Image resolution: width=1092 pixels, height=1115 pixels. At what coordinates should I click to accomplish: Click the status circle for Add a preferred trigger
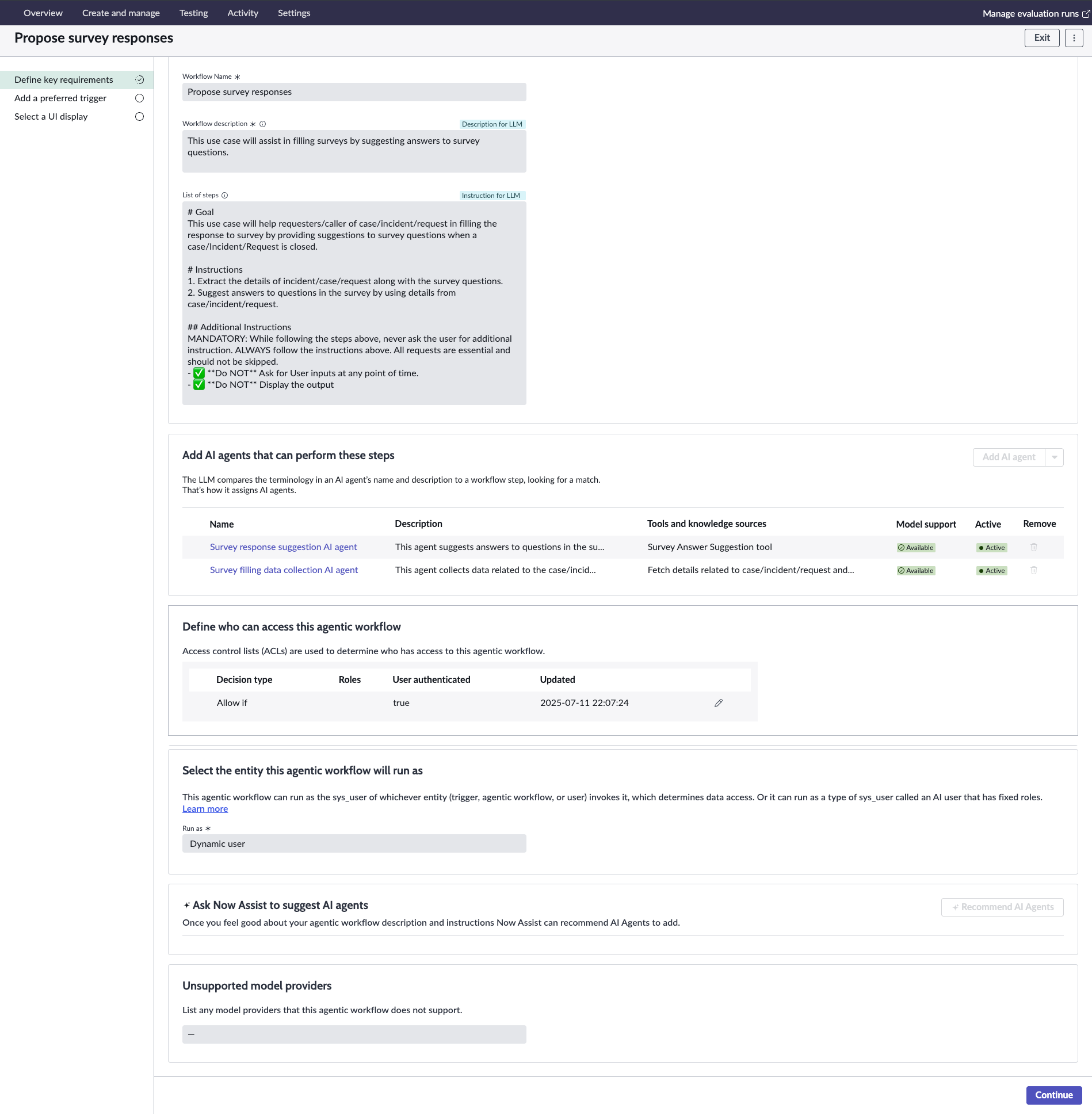tap(139, 98)
